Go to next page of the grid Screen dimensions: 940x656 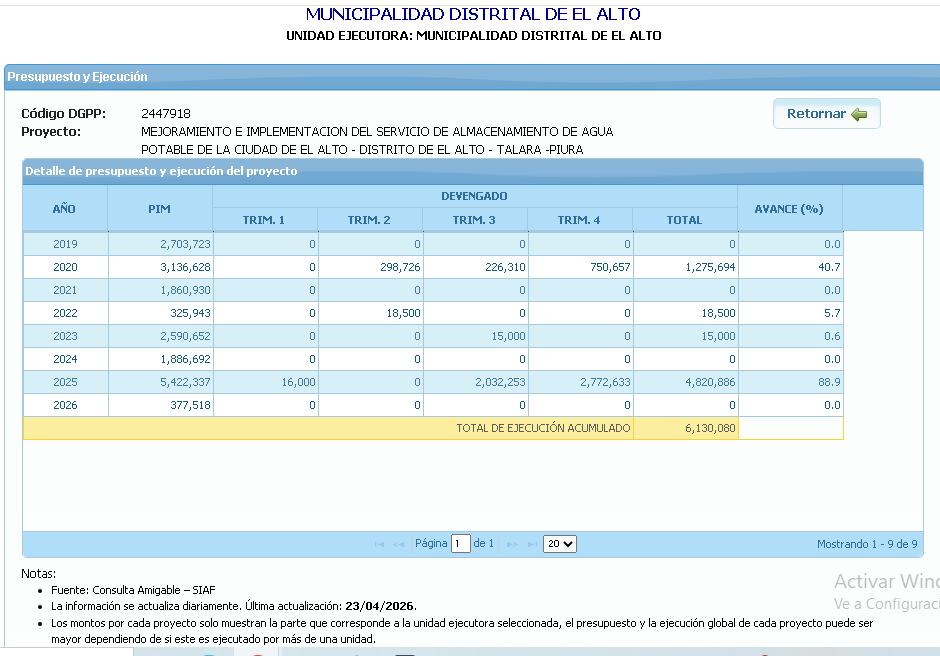point(513,544)
